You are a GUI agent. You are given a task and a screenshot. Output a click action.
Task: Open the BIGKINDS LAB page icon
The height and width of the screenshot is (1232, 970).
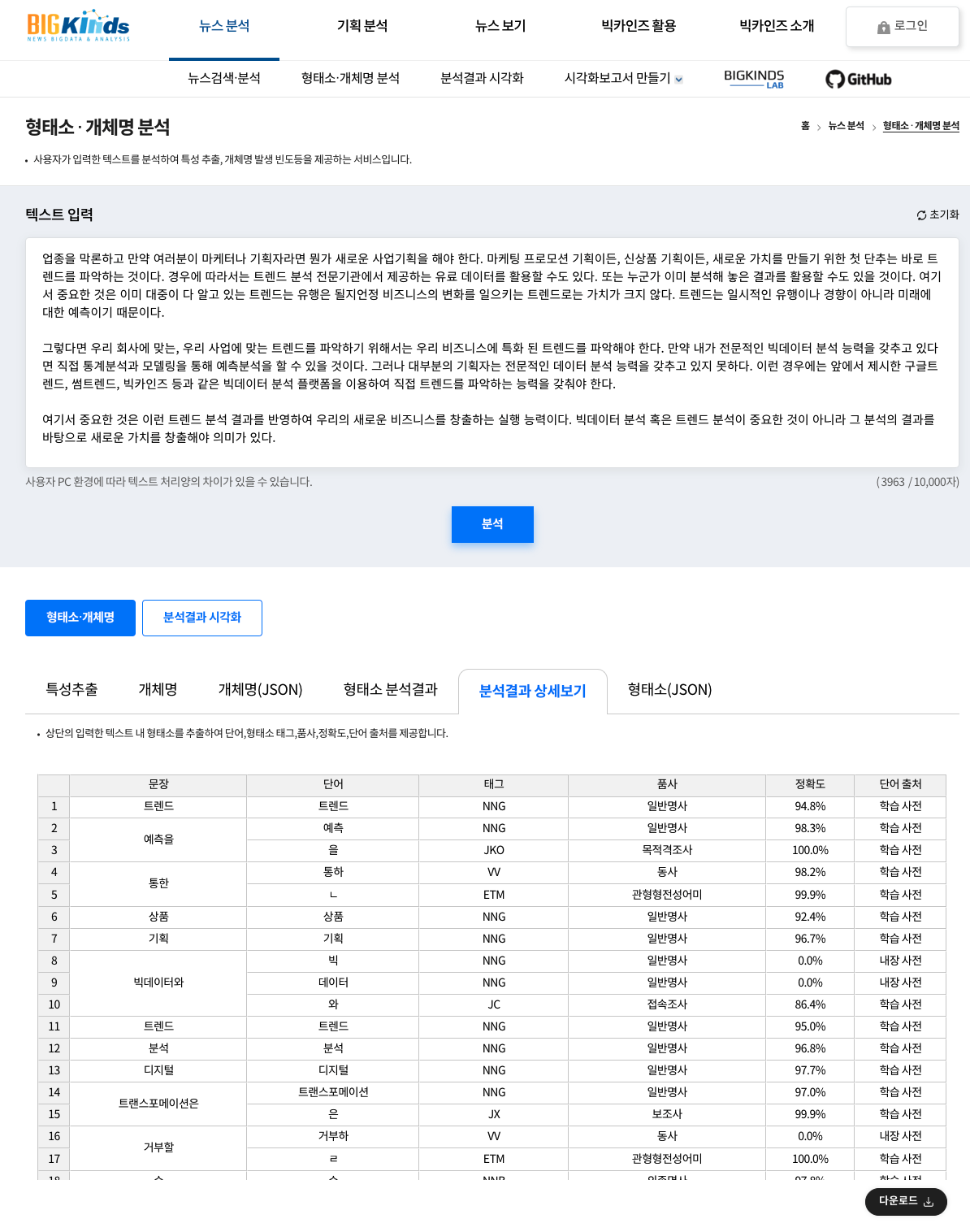coord(754,79)
